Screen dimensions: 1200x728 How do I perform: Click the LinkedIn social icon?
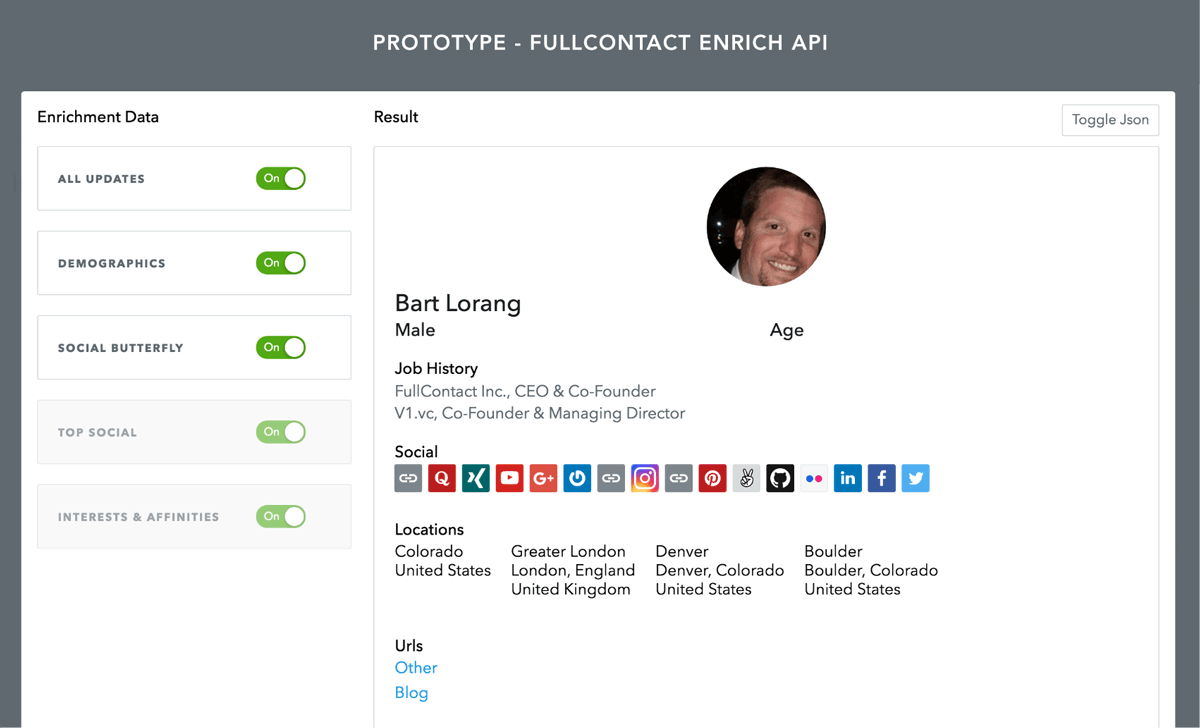[848, 478]
